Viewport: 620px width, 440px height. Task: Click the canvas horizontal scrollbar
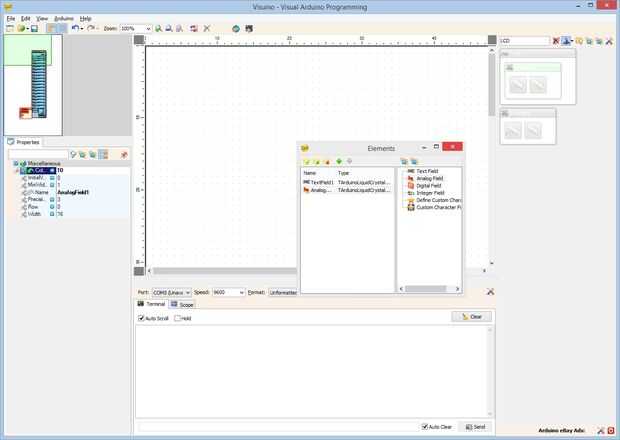click(223, 271)
